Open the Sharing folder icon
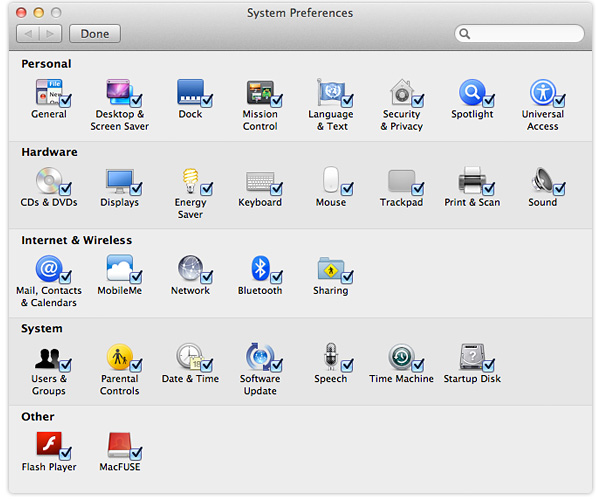 (331, 268)
